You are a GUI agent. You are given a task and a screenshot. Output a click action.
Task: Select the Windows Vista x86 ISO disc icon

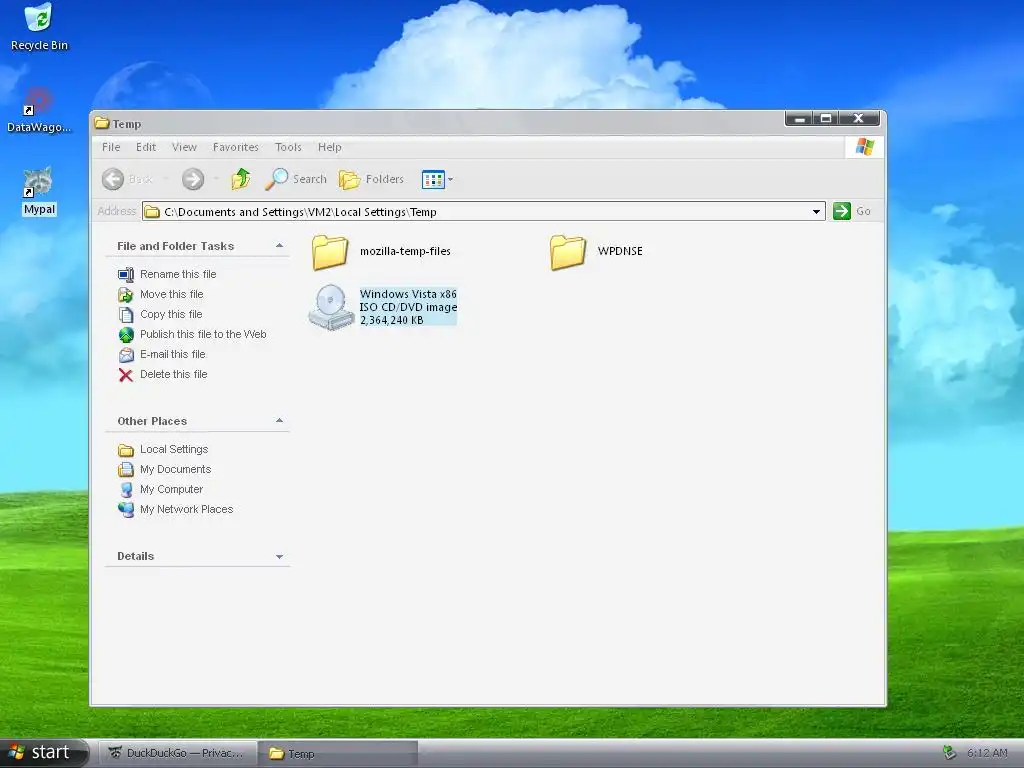click(331, 307)
